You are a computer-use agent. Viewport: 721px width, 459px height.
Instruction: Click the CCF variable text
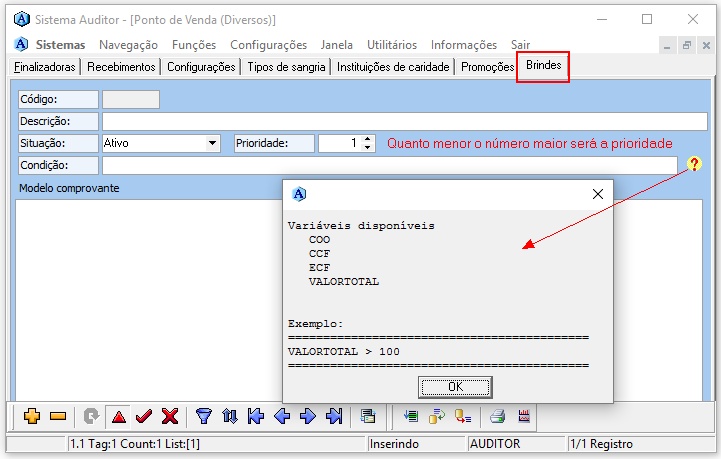[319, 253]
